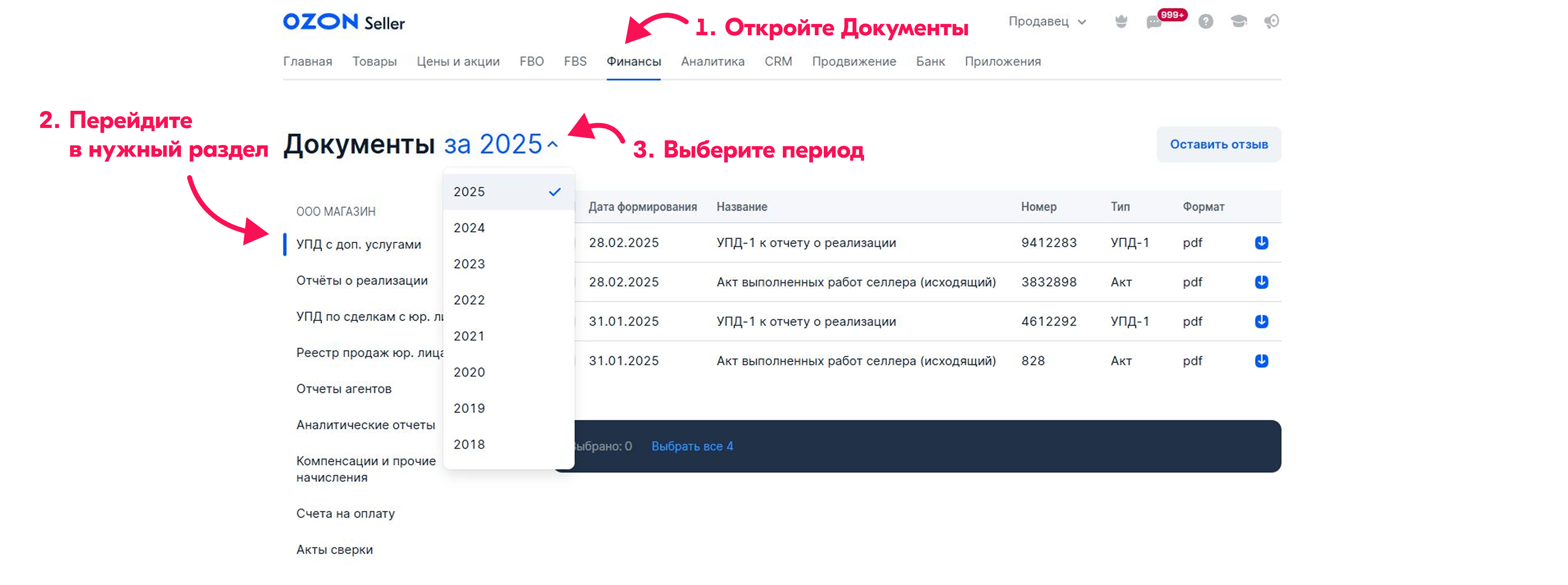The image size is (1568, 585).
Task: Open the Отчёты о реализации section
Action: tap(362, 280)
